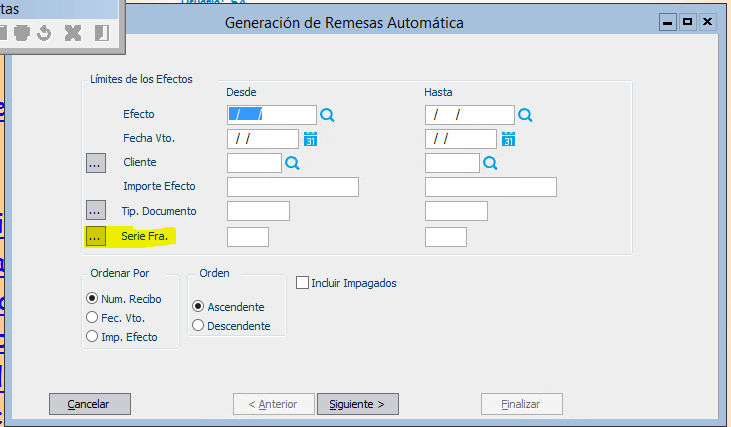Click the X delete icon in the top-left toolbar

click(x=73, y=33)
